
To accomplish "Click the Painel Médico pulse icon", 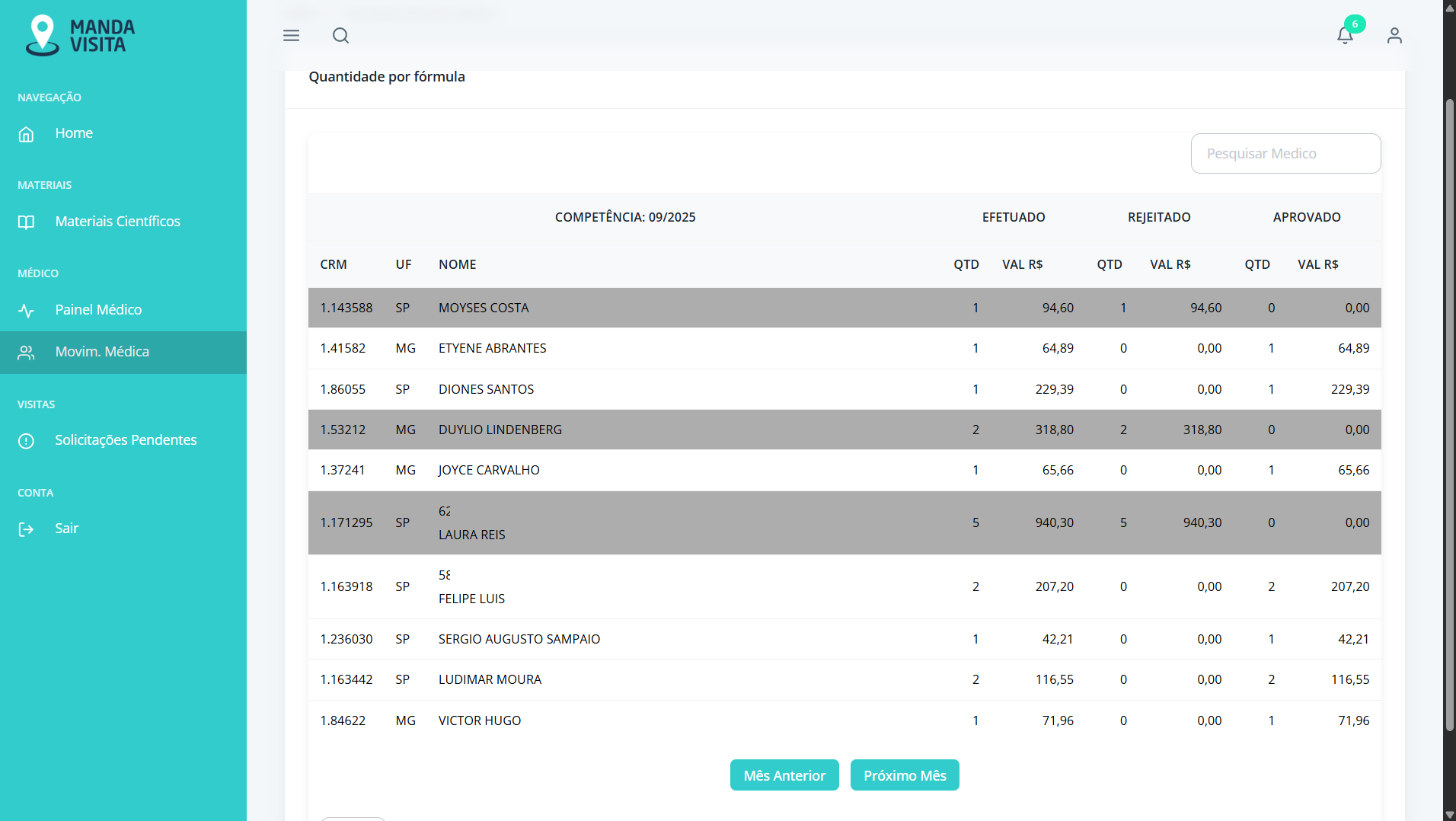I will click(x=27, y=311).
